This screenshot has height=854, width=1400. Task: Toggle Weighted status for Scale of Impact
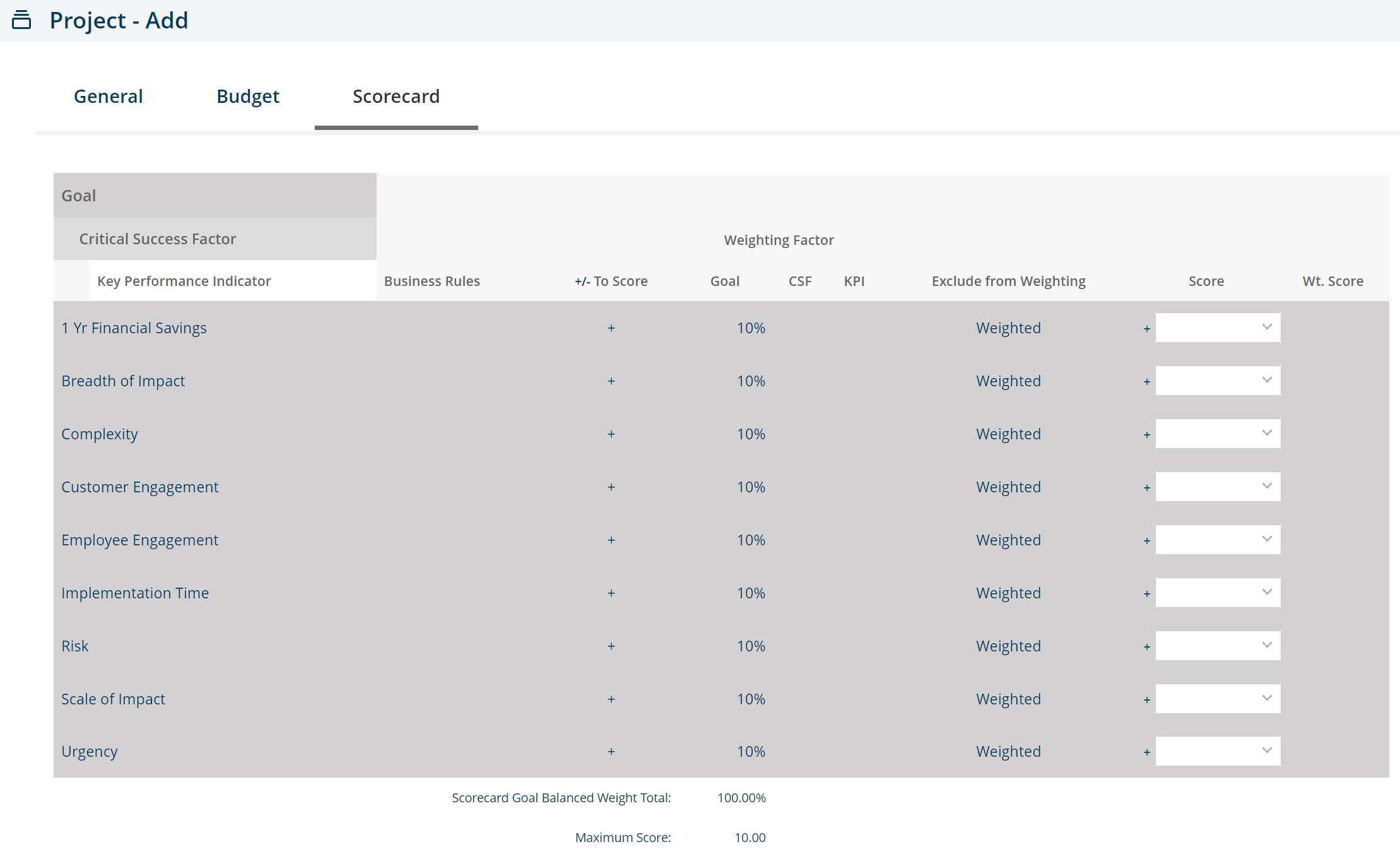1008,699
